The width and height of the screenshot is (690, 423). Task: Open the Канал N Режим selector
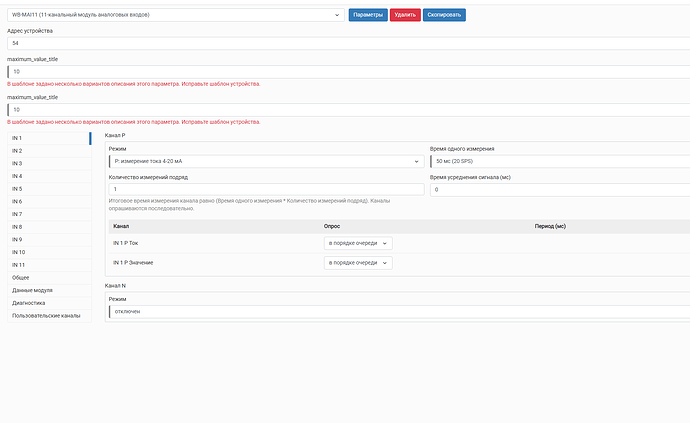coord(399,312)
